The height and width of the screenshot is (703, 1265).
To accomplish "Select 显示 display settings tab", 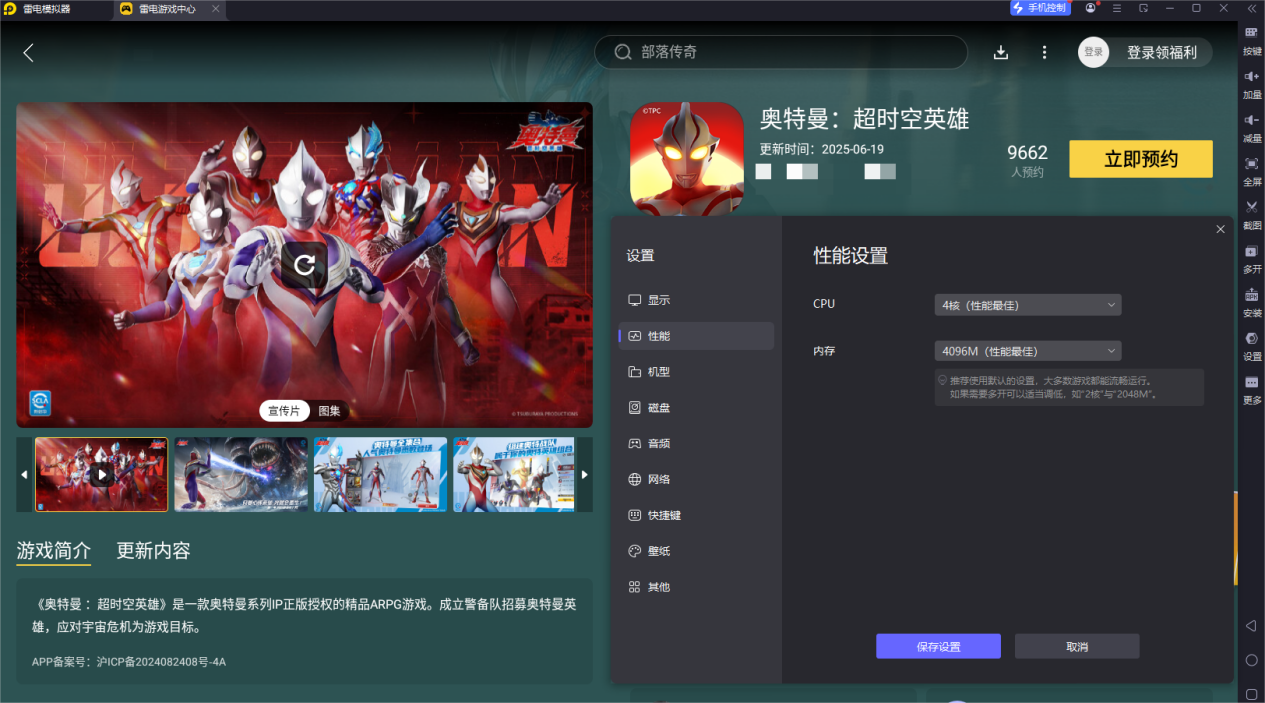I will click(696, 300).
